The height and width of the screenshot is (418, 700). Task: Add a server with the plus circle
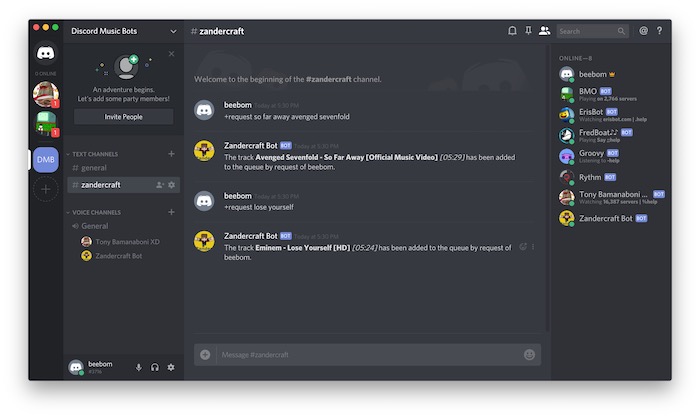pyautogui.click(x=46, y=189)
